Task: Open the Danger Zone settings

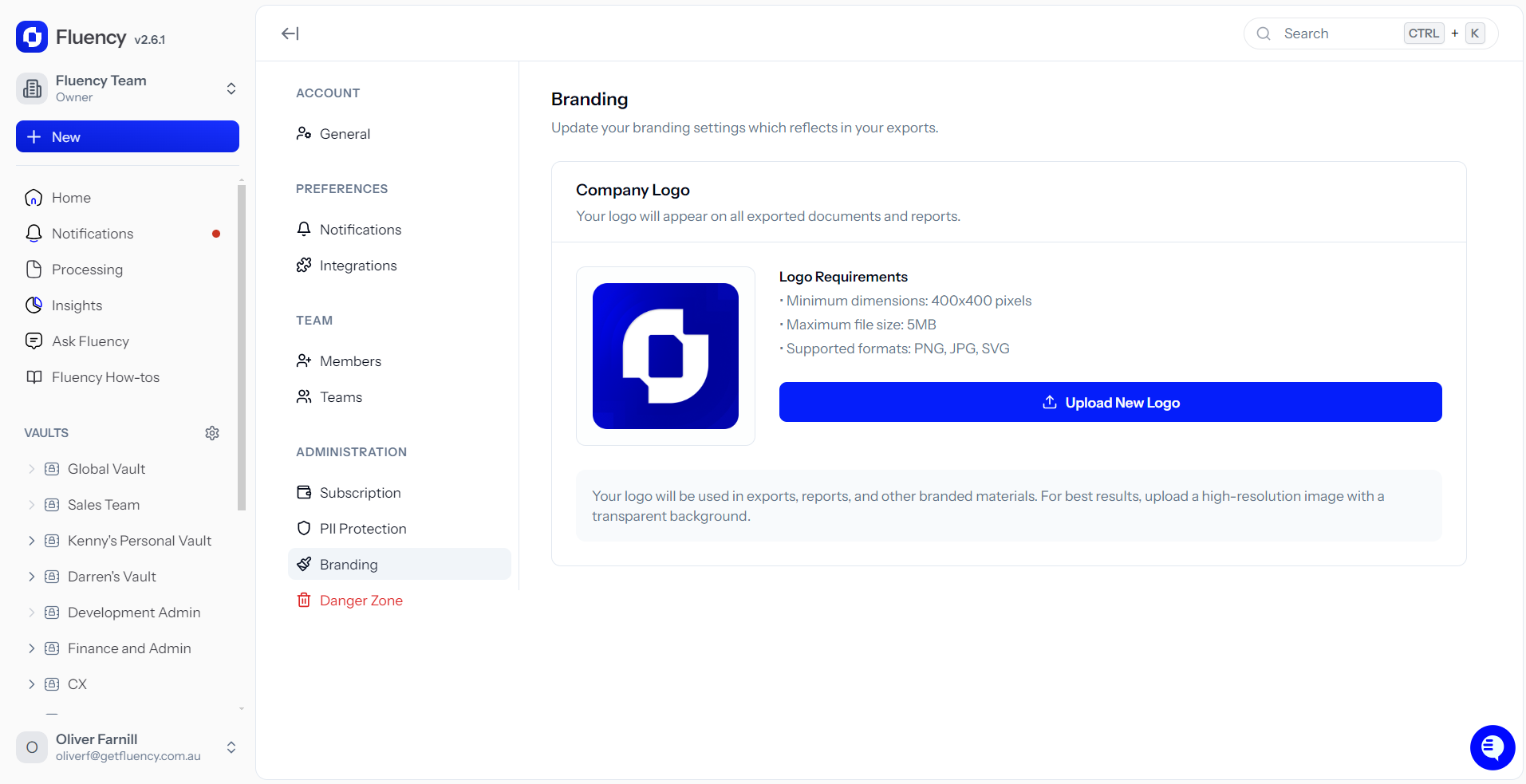Action: (400, 600)
